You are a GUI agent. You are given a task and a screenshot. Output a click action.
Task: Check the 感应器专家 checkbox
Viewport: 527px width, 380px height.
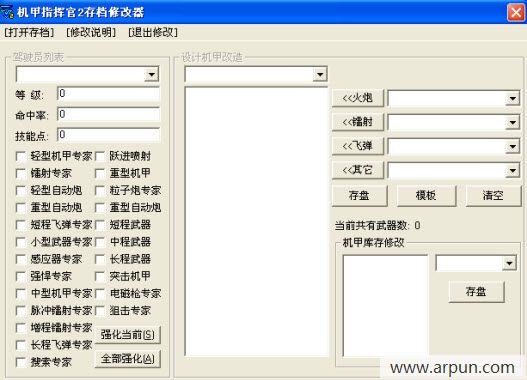[21, 259]
